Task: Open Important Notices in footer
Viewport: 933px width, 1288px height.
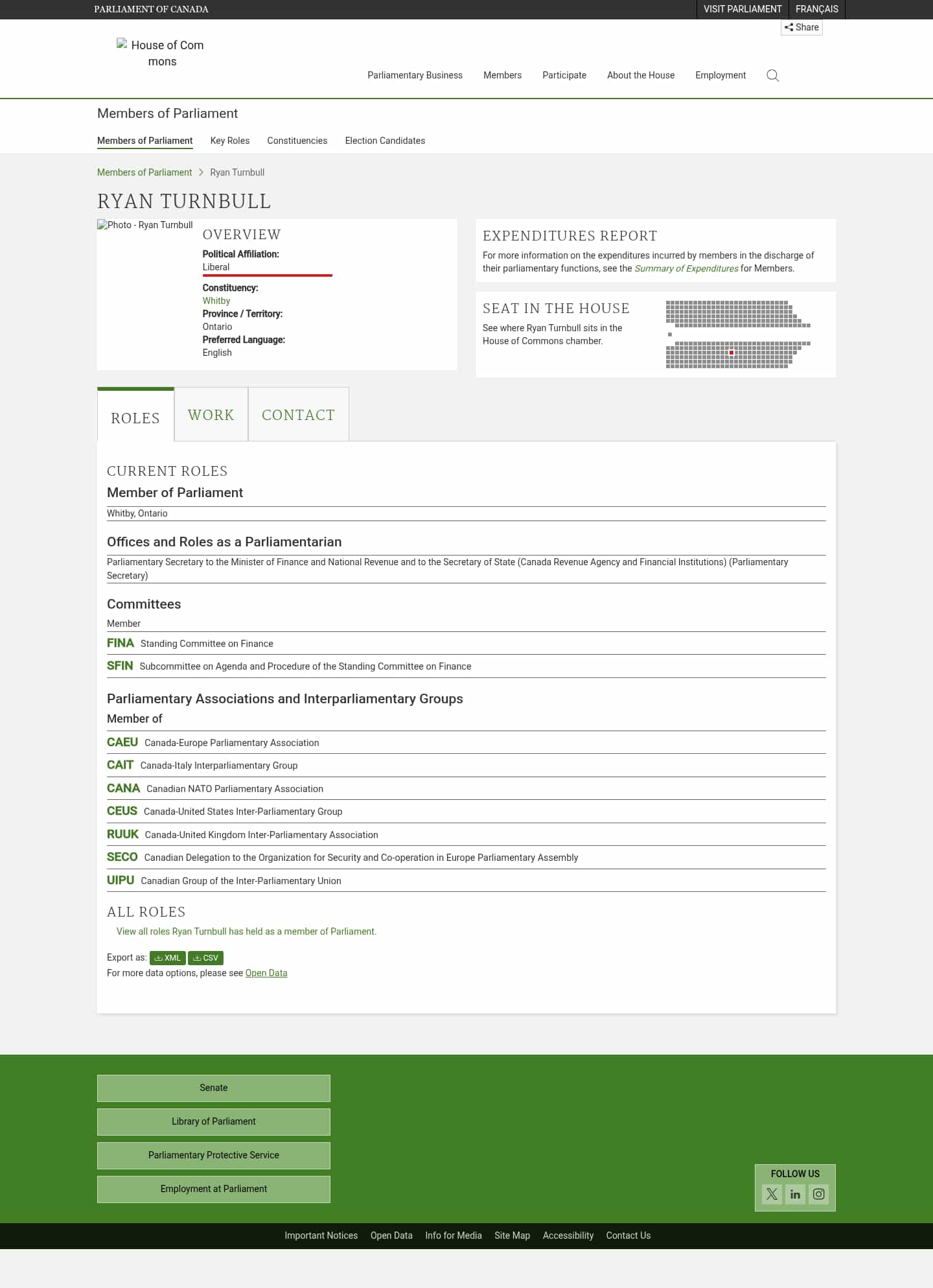Action: pos(321,1235)
